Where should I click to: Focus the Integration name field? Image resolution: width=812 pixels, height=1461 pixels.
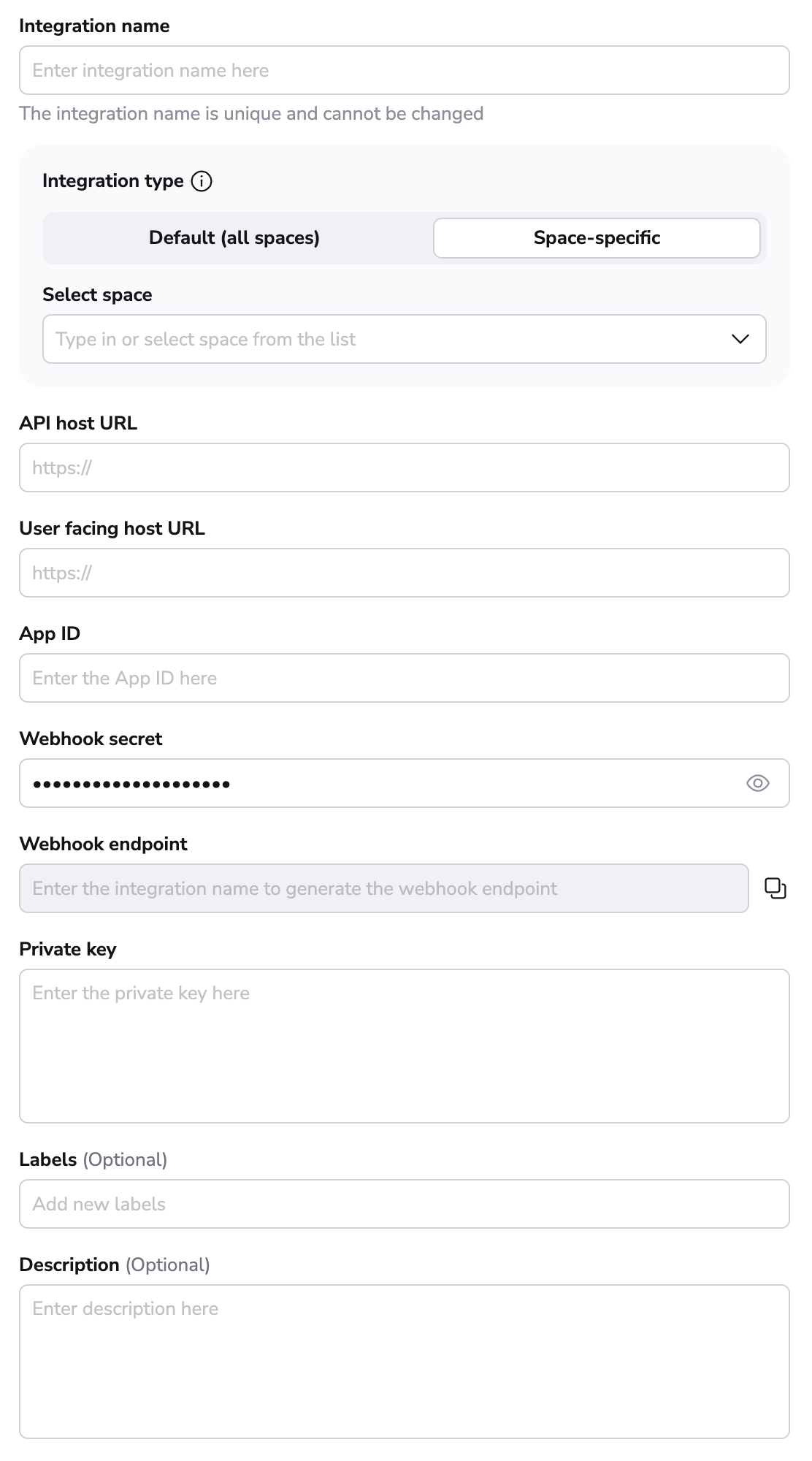[x=404, y=71]
